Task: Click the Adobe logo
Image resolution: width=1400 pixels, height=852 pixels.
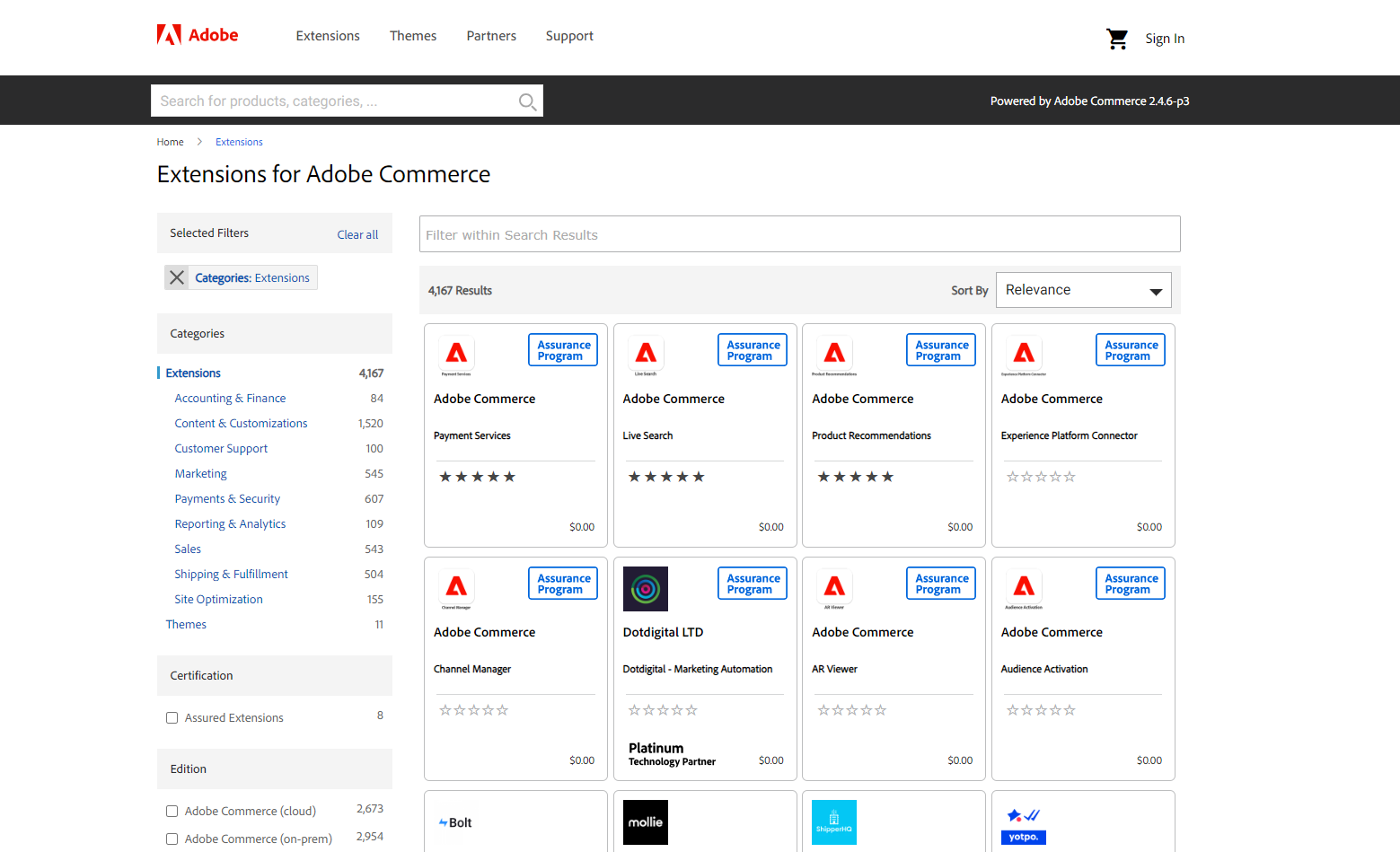Action: [198, 35]
